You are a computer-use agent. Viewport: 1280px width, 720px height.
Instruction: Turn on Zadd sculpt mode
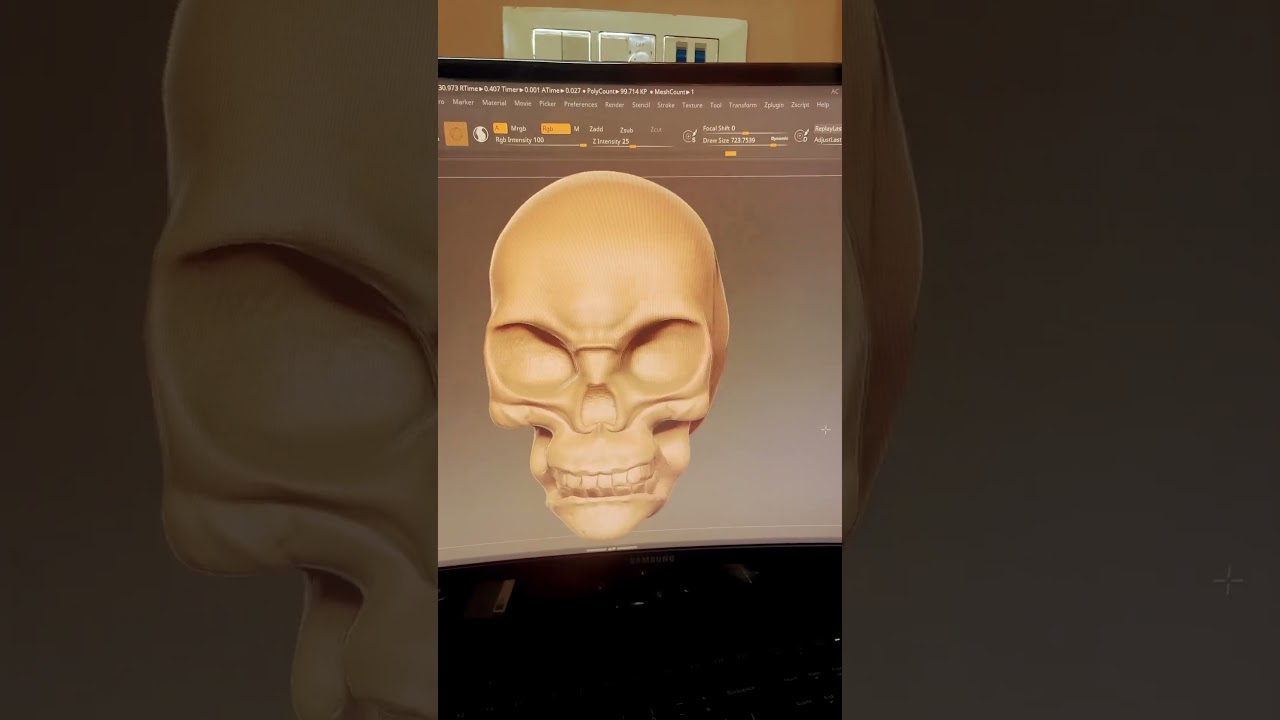[x=596, y=129]
